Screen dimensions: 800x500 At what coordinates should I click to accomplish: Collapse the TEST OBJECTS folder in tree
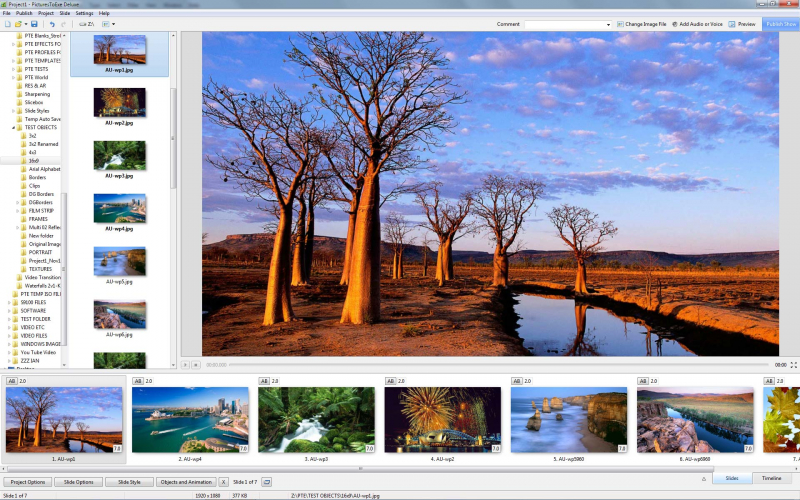pos(13,128)
